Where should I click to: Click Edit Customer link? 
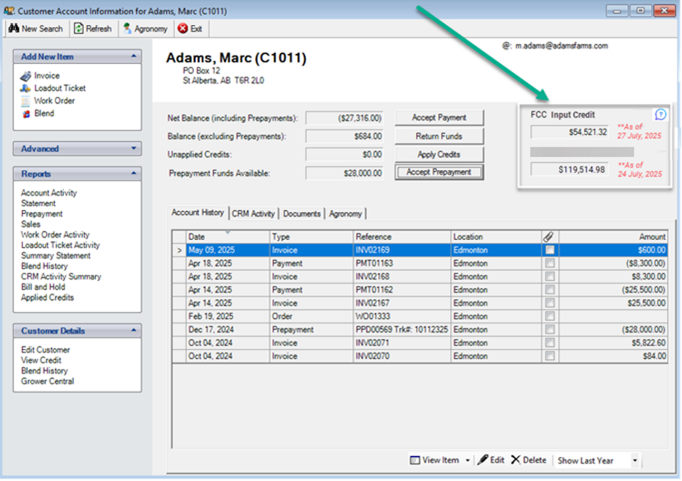[45, 350]
